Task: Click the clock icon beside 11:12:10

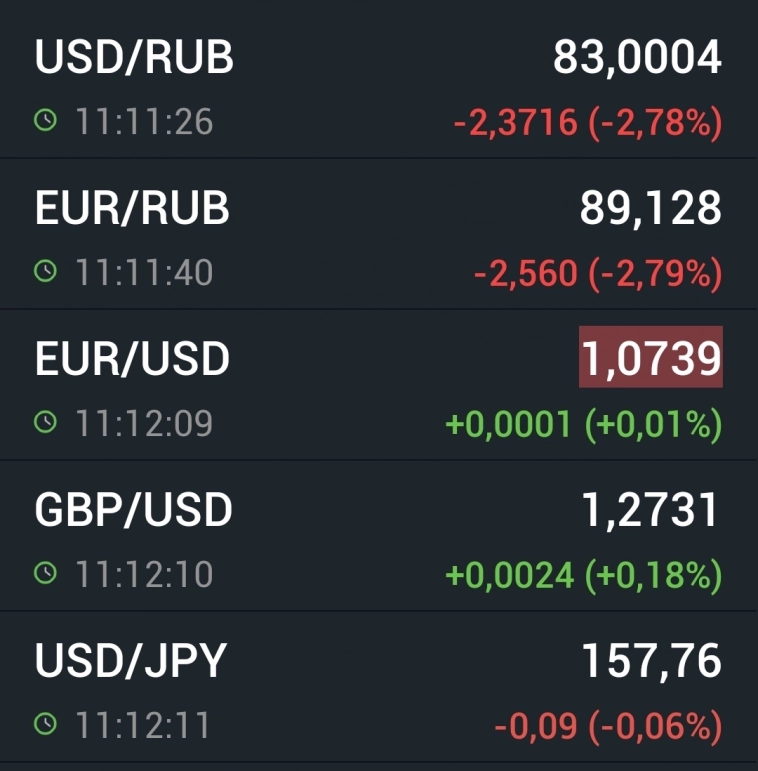Action: click(x=45, y=574)
